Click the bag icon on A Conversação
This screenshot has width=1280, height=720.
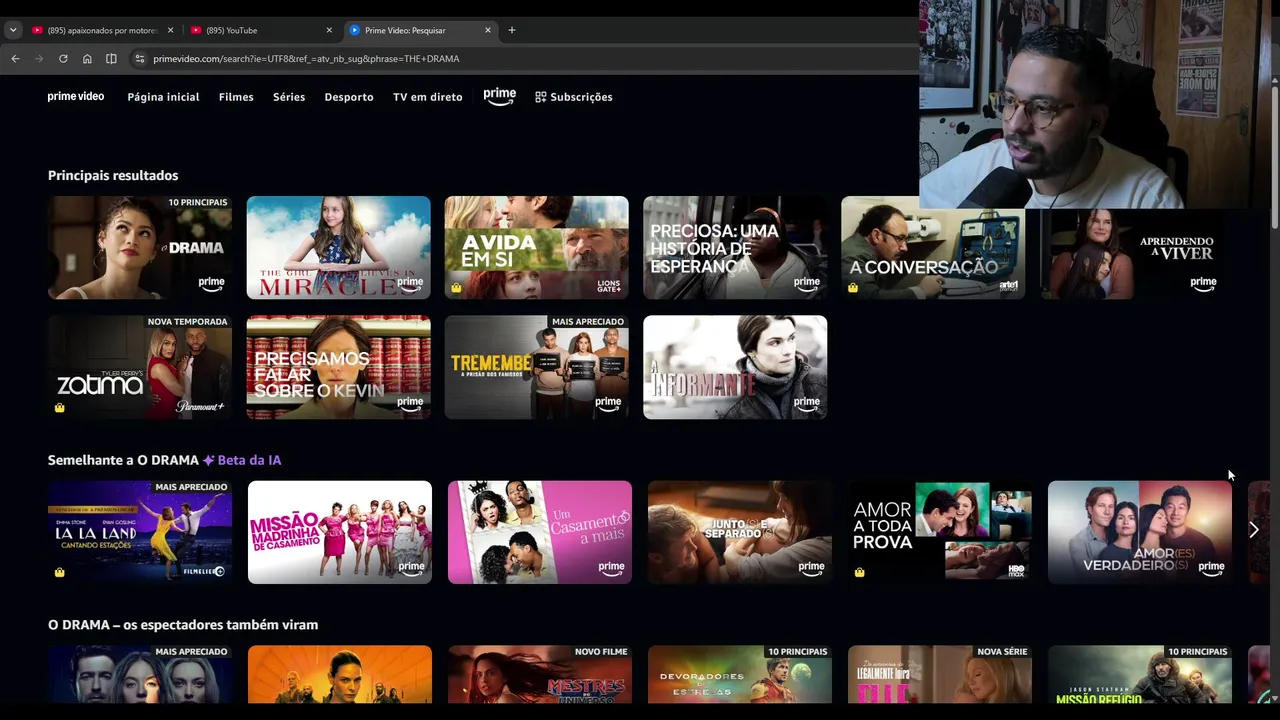[x=853, y=288]
